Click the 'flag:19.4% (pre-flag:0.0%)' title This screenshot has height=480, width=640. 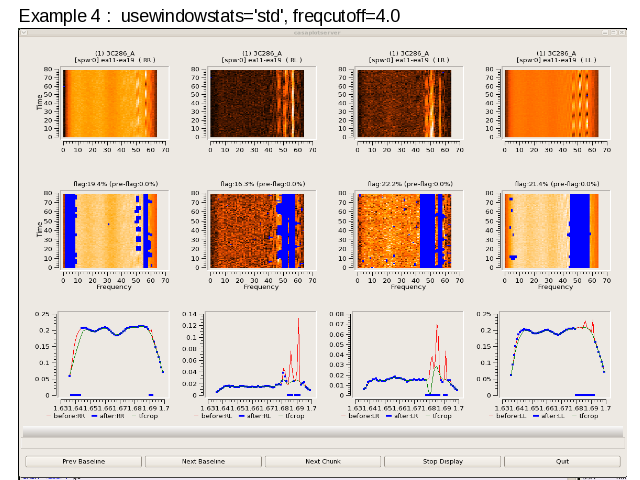click(x=116, y=184)
